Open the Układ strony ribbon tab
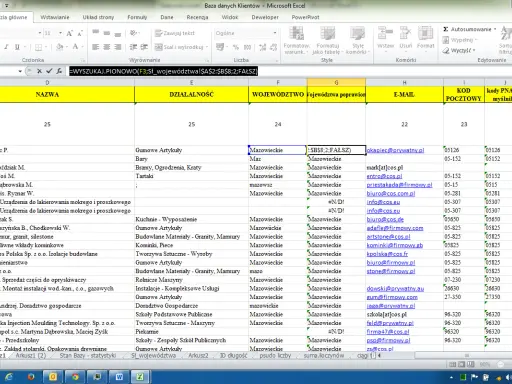Image resolution: width=512 pixels, height=384 pixels. point(98,17)
